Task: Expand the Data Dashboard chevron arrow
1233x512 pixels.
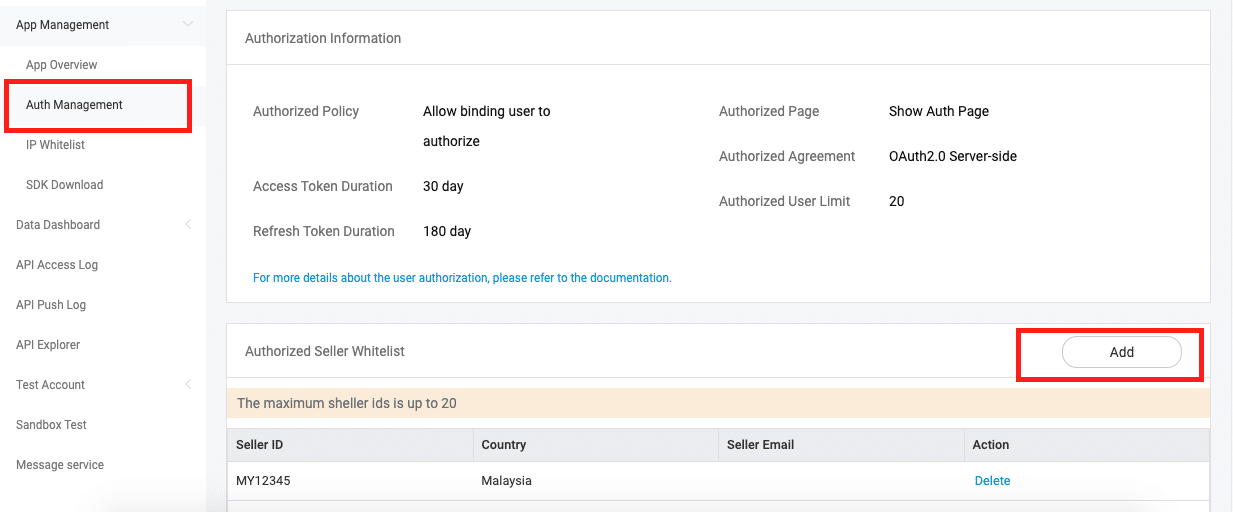Action: (x=188, y=225)
